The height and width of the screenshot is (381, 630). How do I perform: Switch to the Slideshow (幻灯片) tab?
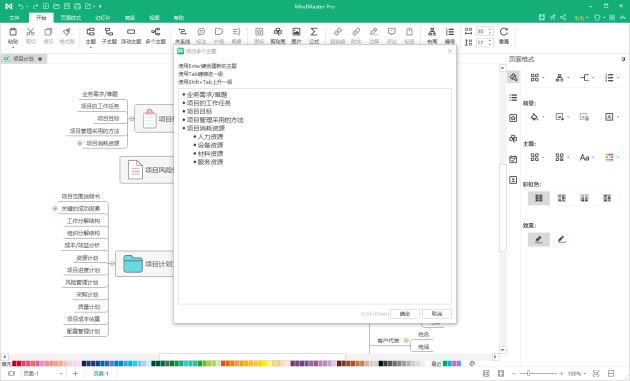coord(103,18)
